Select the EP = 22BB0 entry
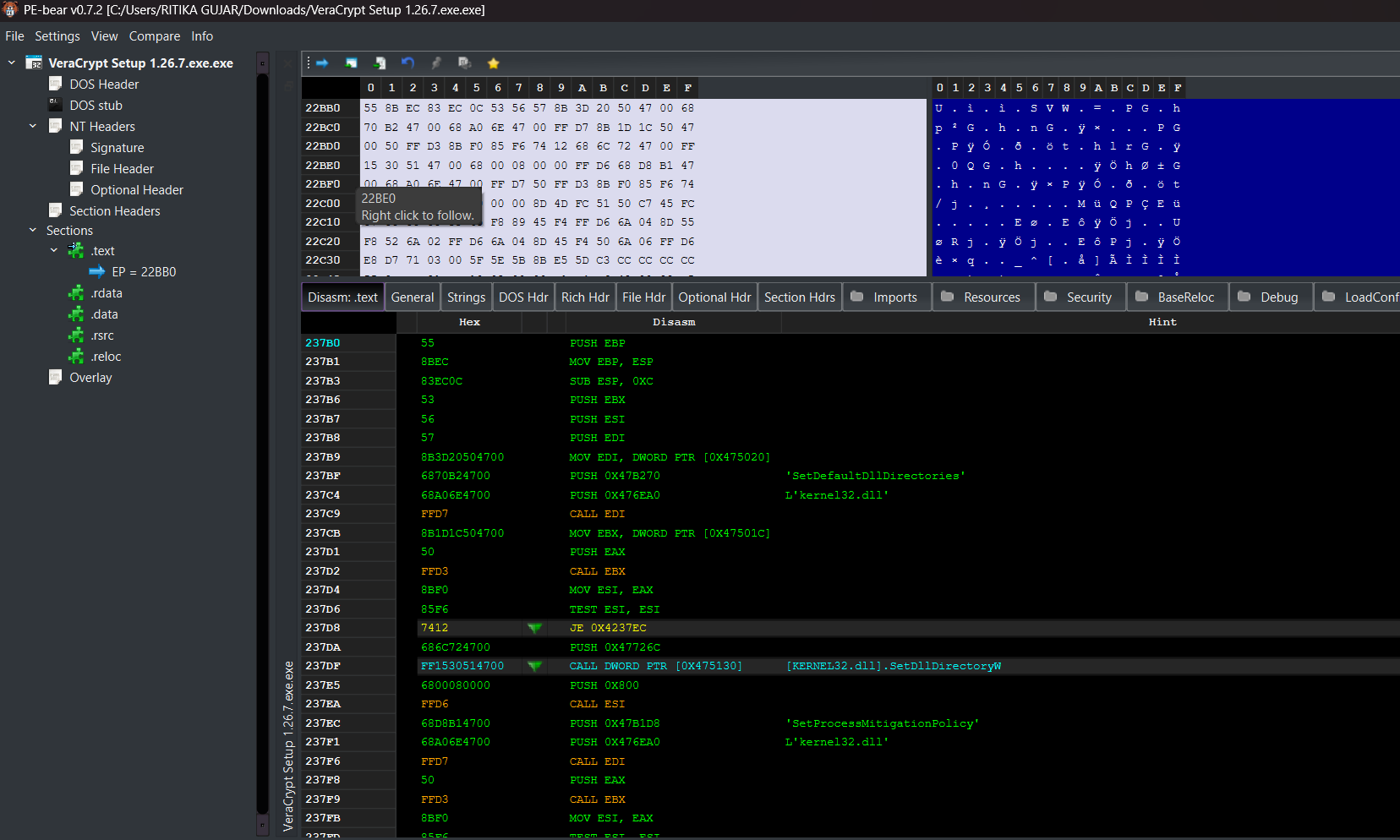The height and width of the screenshot is (840, 1400). [144, 272]
